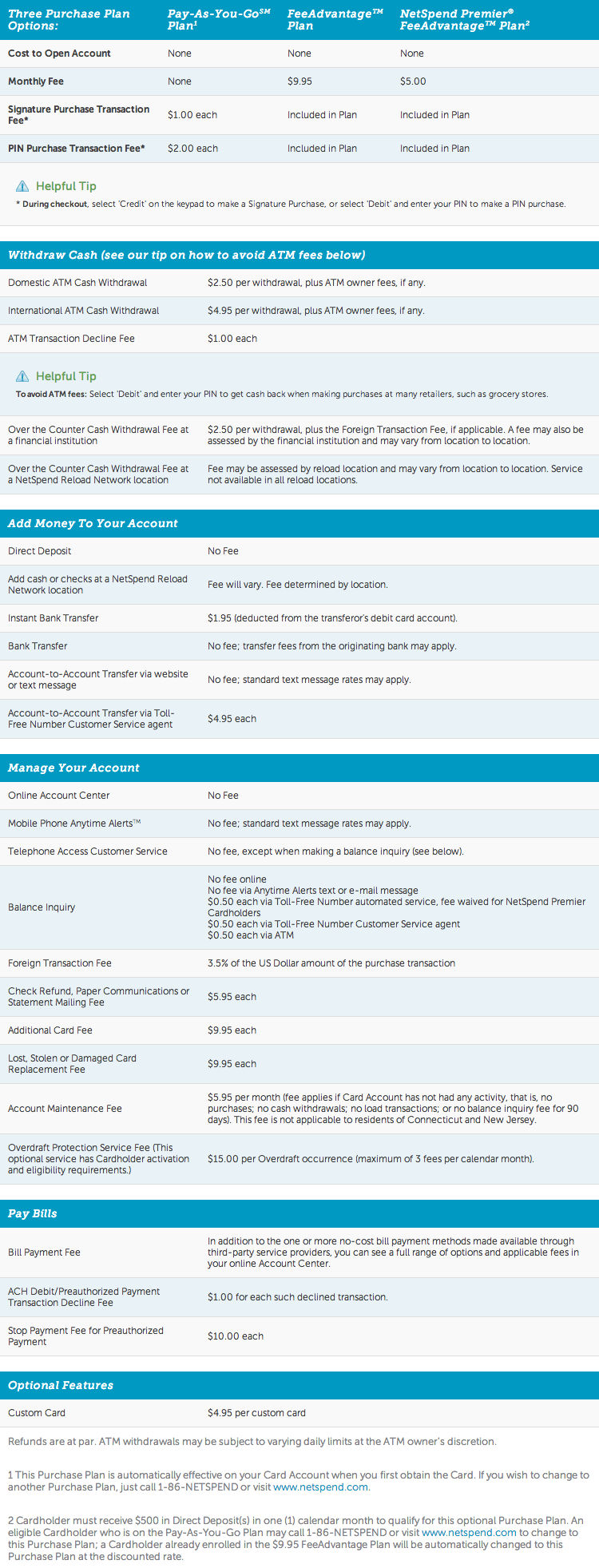
Task: Click the 'Signature Purchase Transaction Fee*' label
Action: pyautogui.click(x=78, y=115)
